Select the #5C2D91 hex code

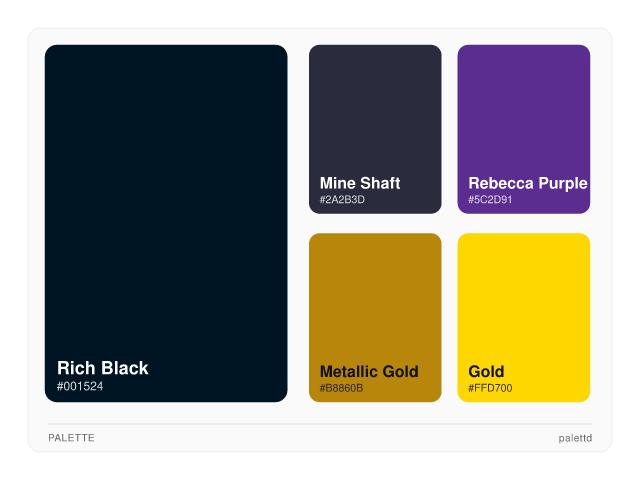pos(490,200)
